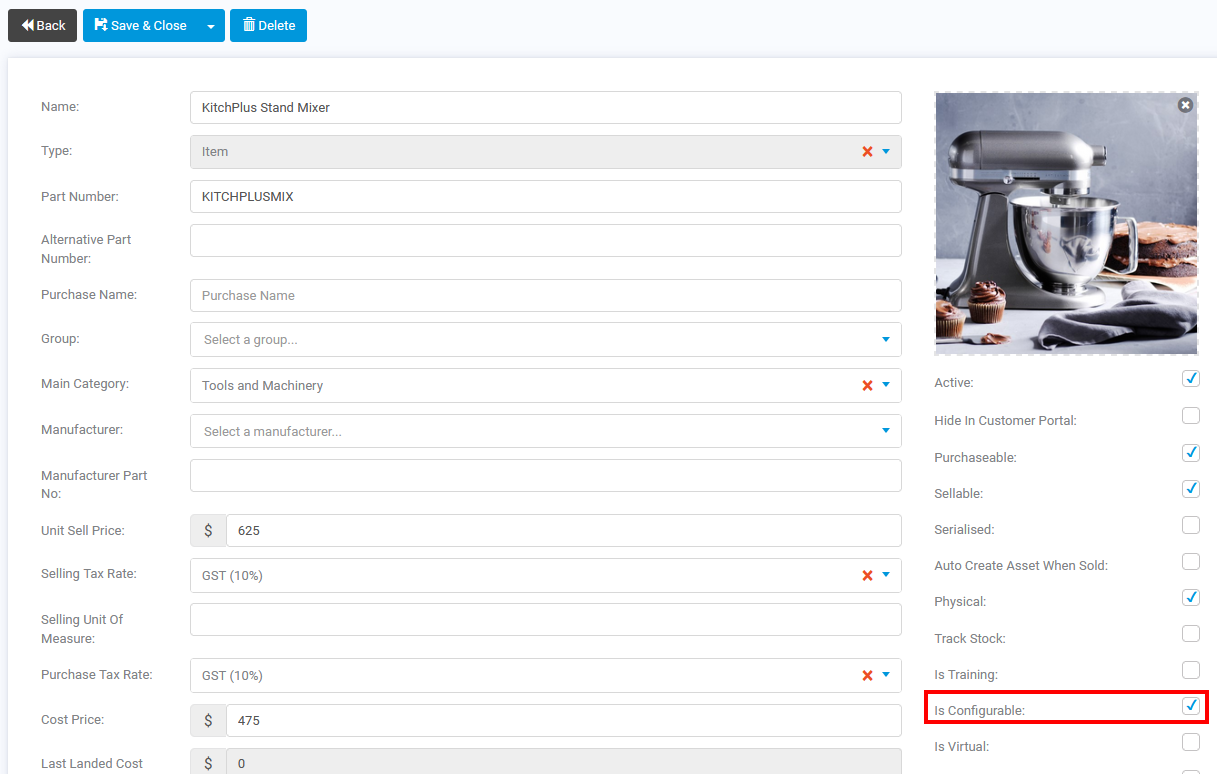Edit the Cost Price value

563,720
